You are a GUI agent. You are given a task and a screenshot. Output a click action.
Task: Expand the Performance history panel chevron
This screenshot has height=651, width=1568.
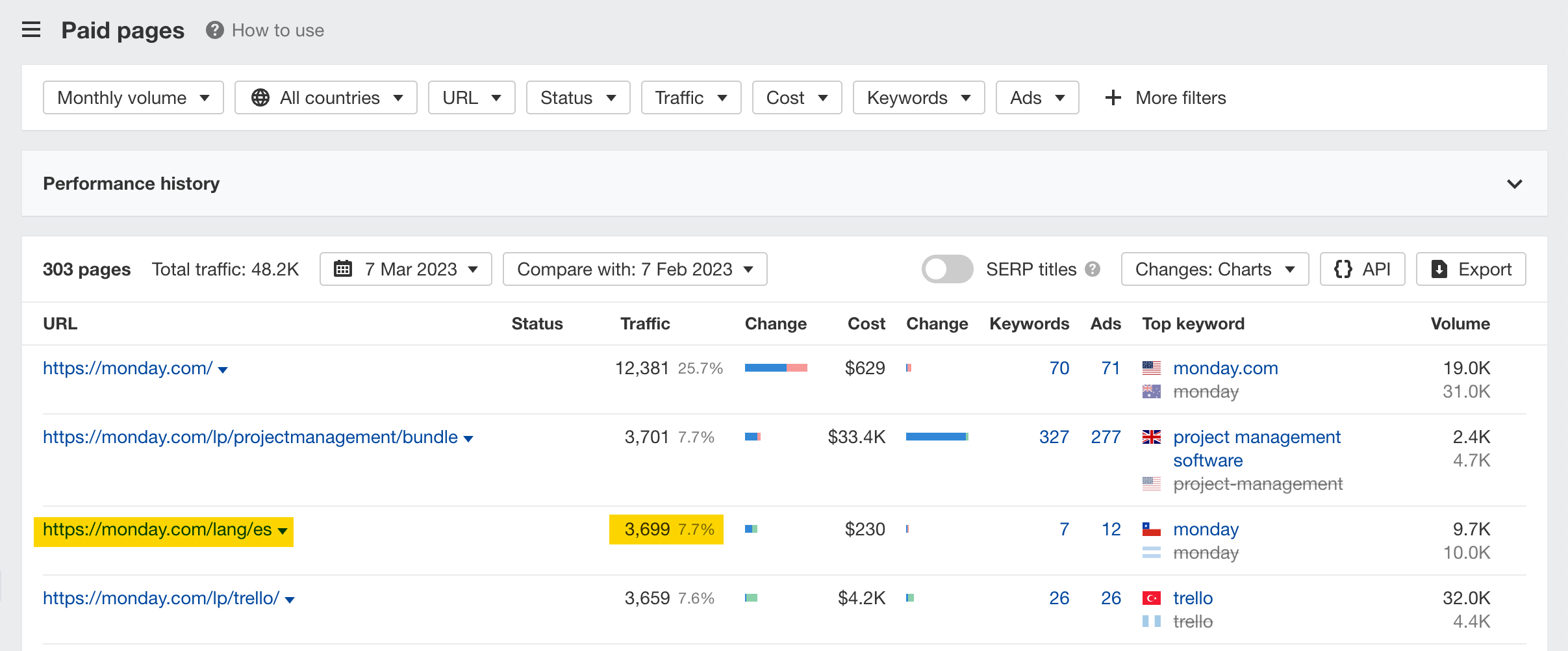coord(1515,184)
